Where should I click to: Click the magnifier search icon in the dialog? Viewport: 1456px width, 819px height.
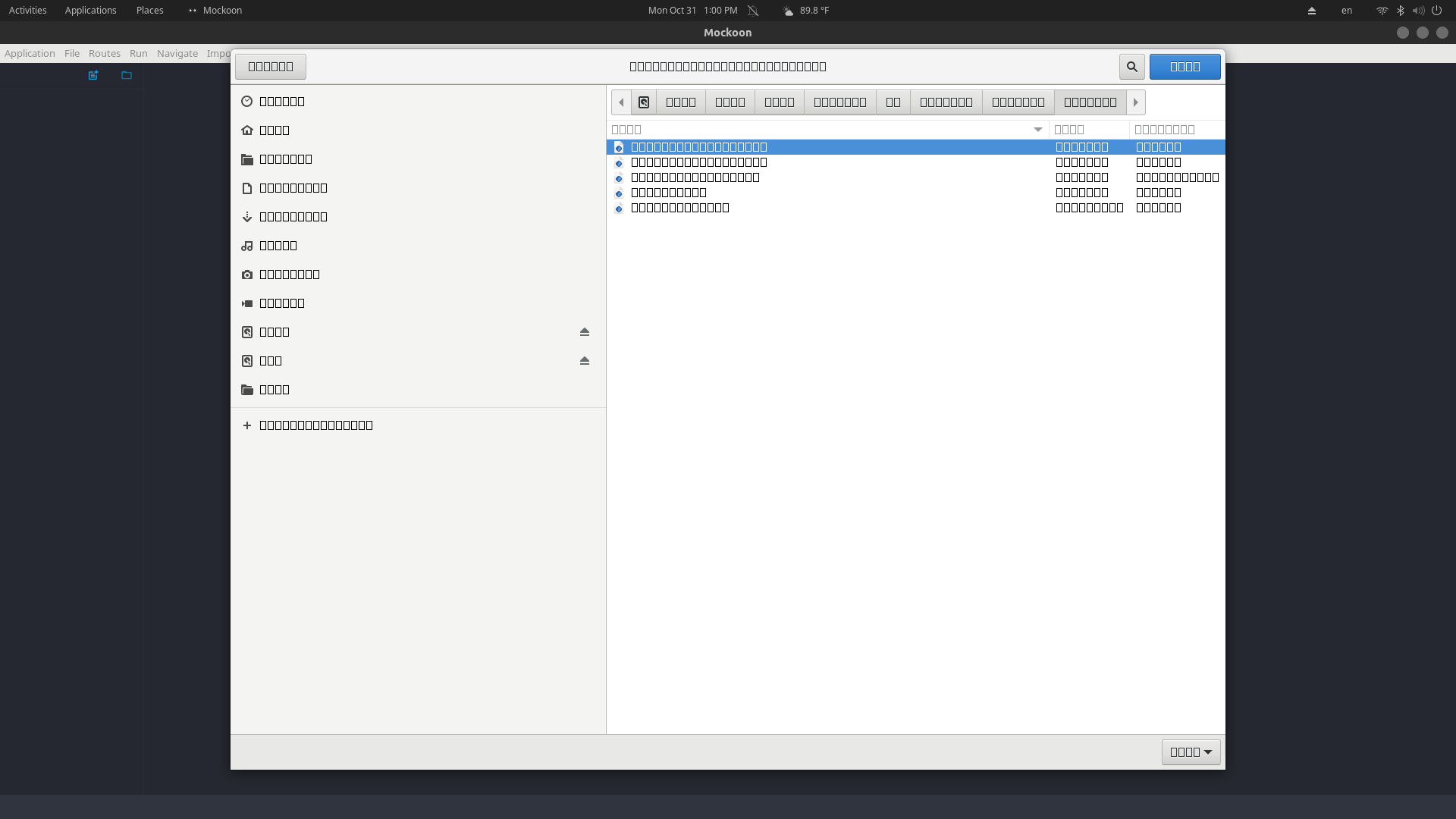[1131, 67]
